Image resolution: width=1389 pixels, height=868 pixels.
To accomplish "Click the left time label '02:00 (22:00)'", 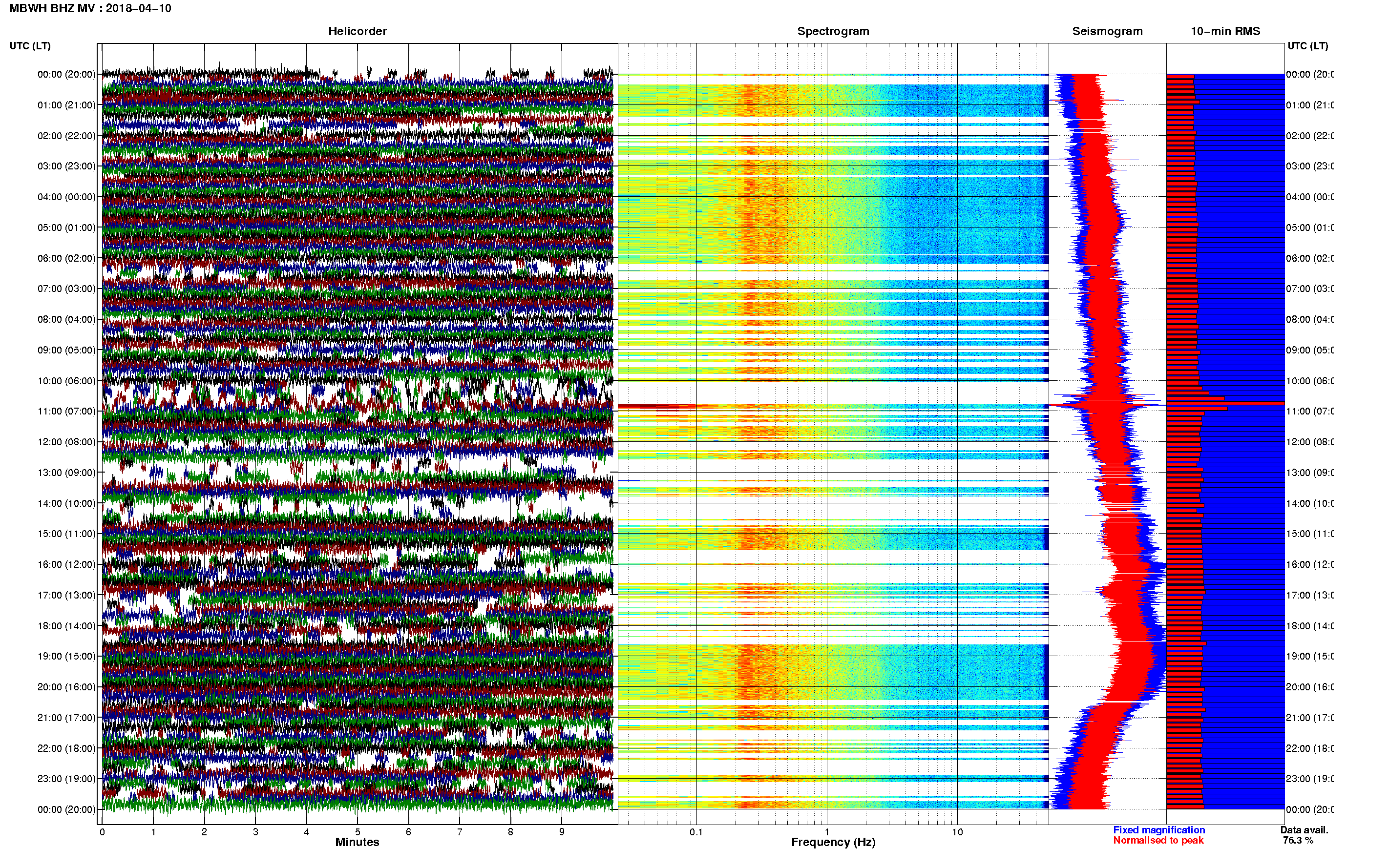I will pyautogui.click(x=66, y=136).
